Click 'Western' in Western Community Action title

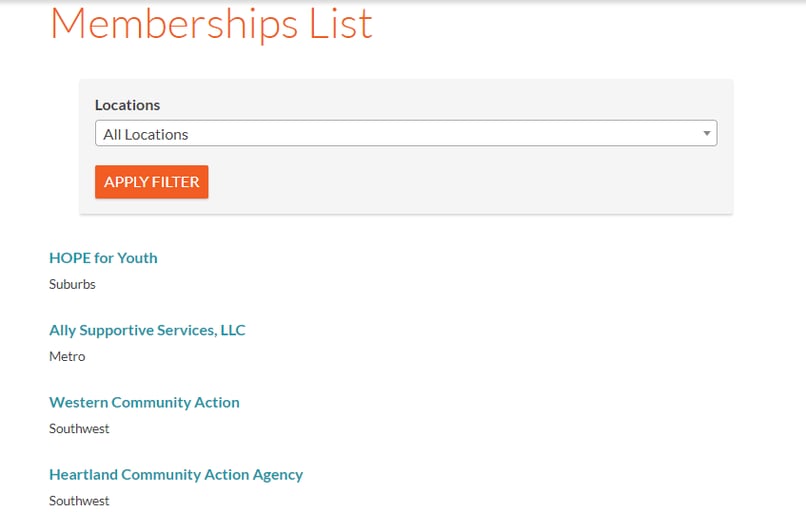coord(79,403)
